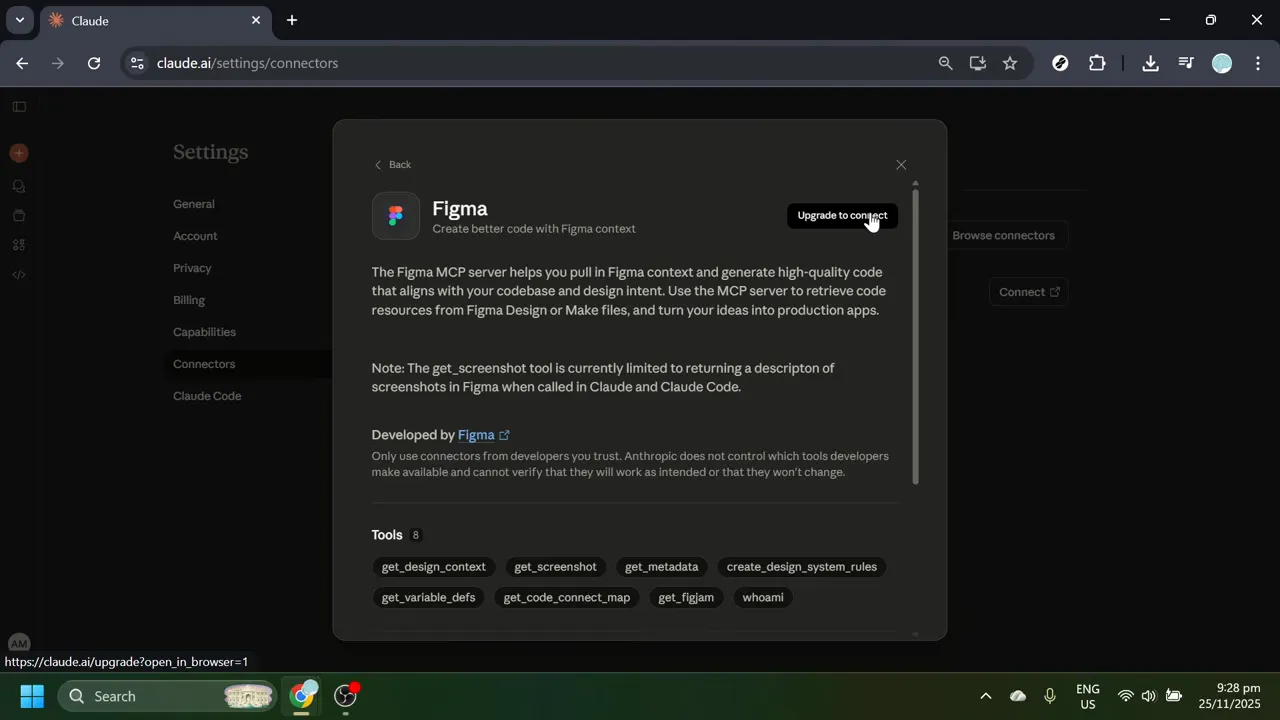Open Chrome three-dot menu
This screenshot has width=1280, height=720.
point(1257,63)
